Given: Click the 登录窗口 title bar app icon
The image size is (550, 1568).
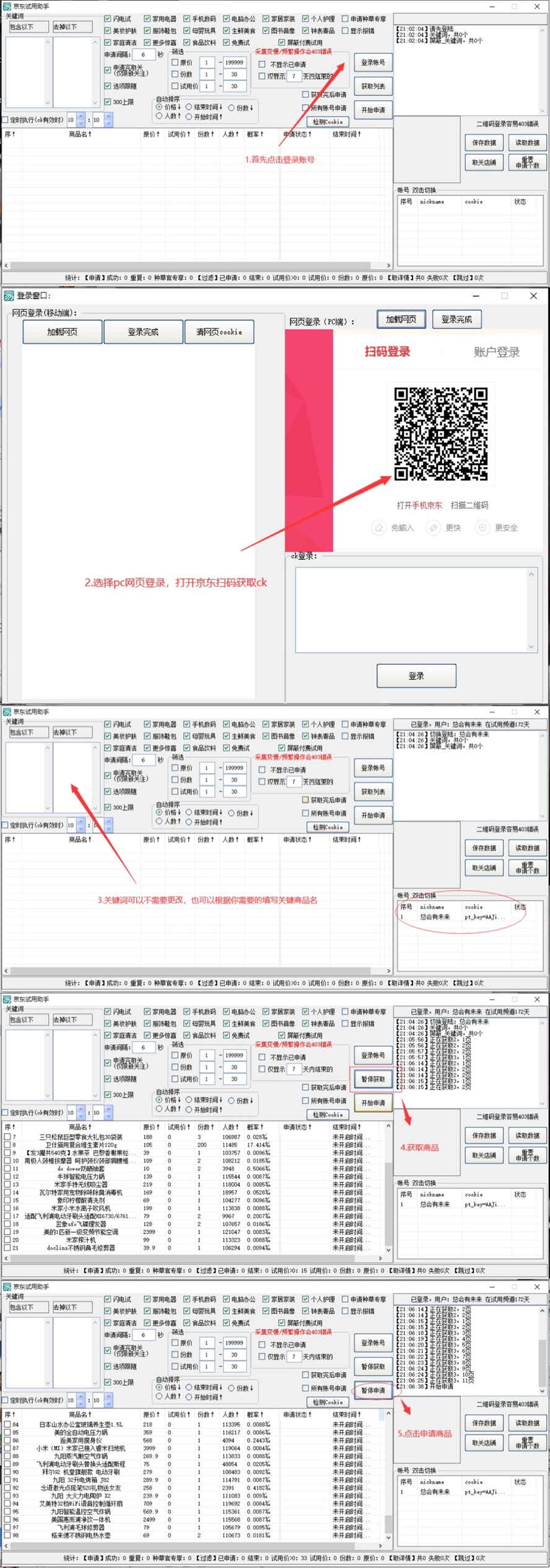Looking at the screenshot, I should pos(9,296).
